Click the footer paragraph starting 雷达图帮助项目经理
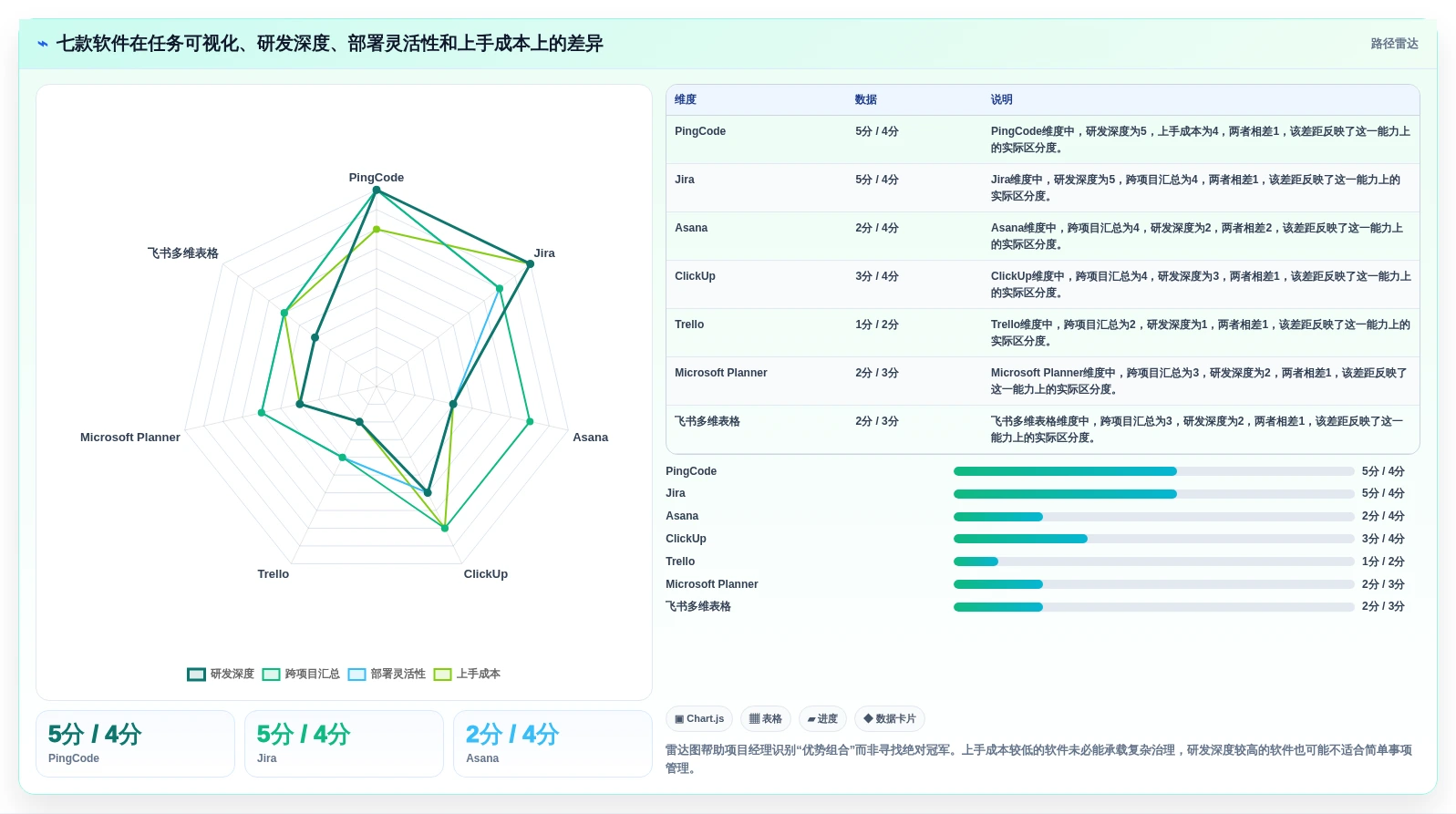Screen dimensions: 1456x814 pos(1038,759)
